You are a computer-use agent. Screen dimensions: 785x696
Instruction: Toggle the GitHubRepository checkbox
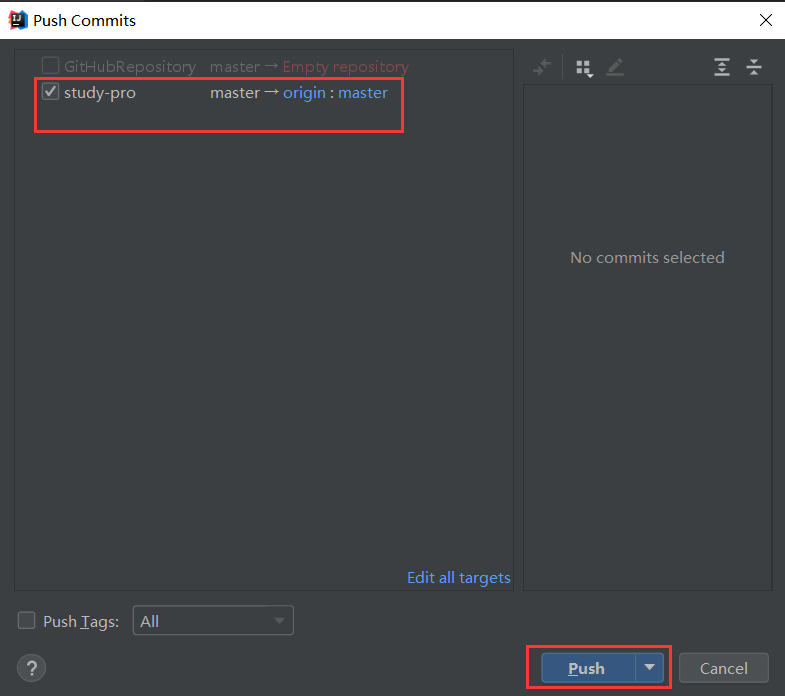(x=50, y=66)
